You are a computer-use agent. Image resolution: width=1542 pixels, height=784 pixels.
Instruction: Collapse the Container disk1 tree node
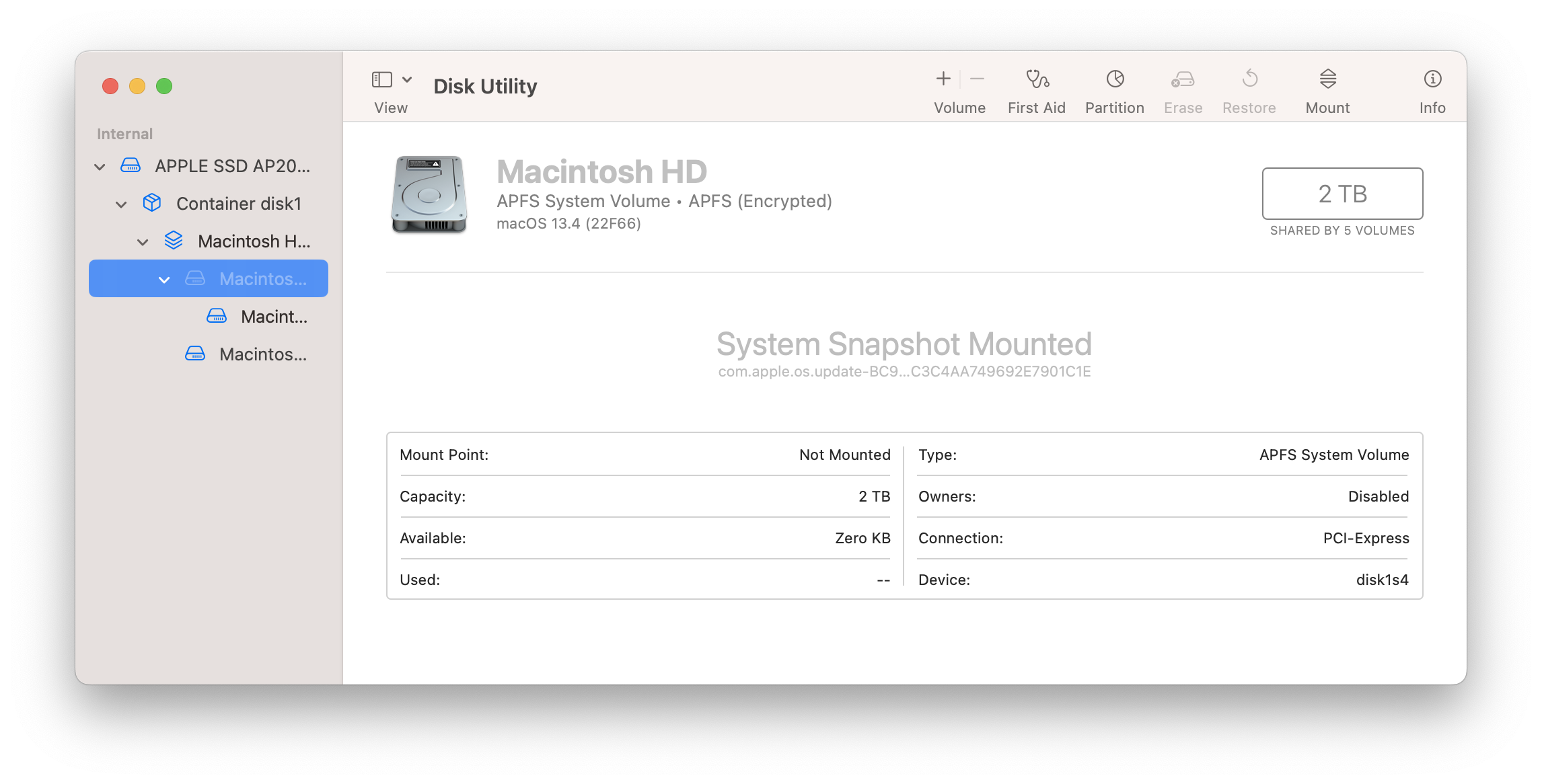point(121,204)
